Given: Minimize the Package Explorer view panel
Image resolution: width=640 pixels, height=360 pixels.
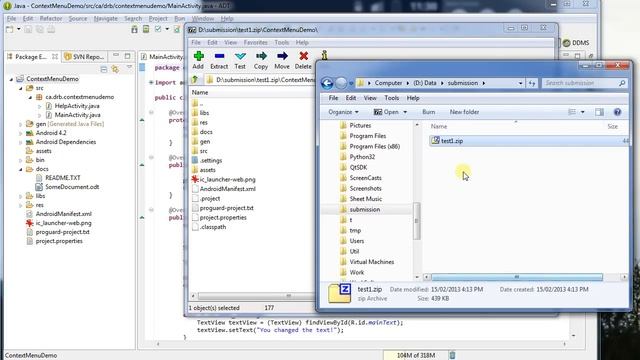Looking at the screenshot, I should 116,56.
